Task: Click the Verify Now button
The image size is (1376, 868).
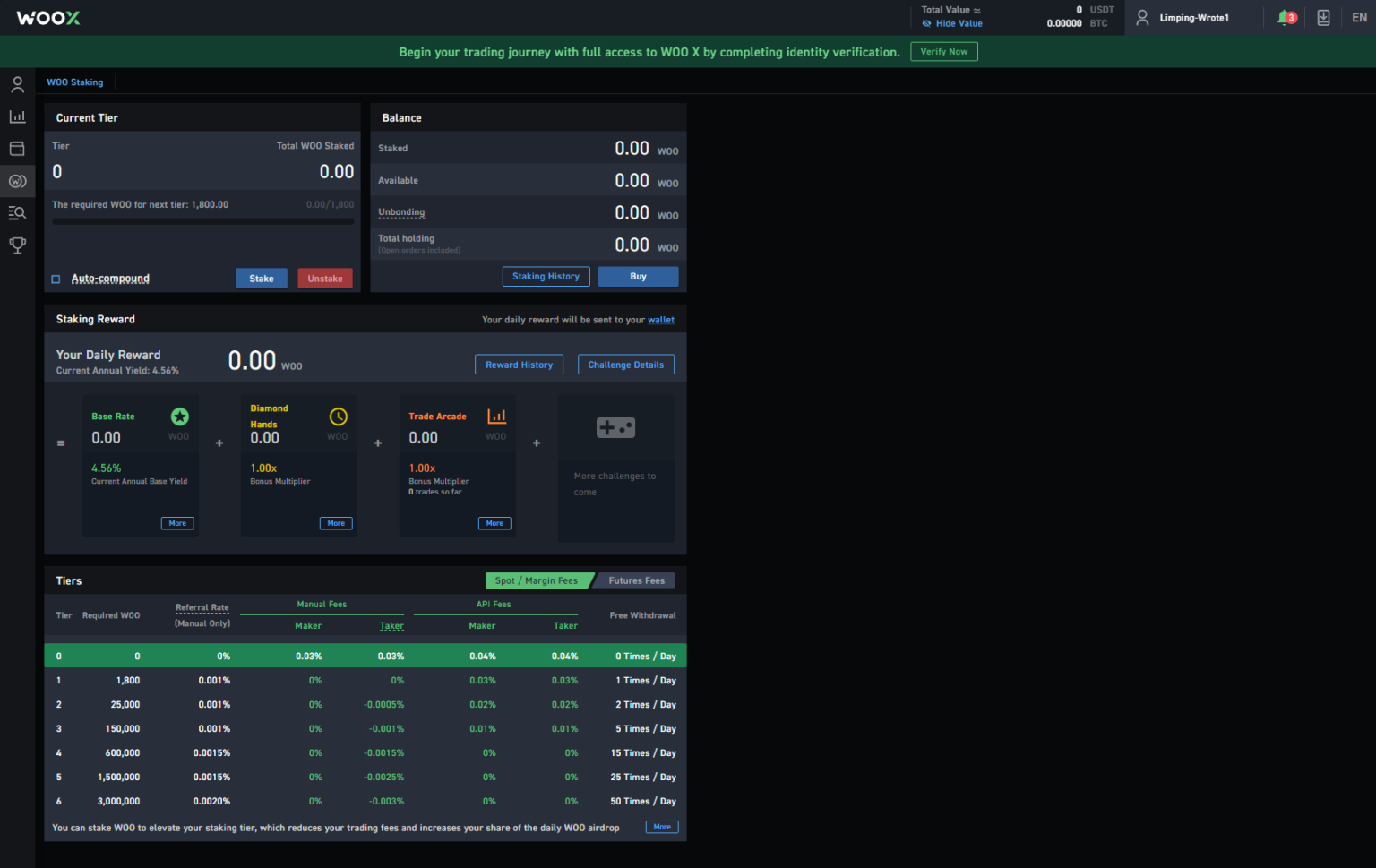Action: (943, 52)
